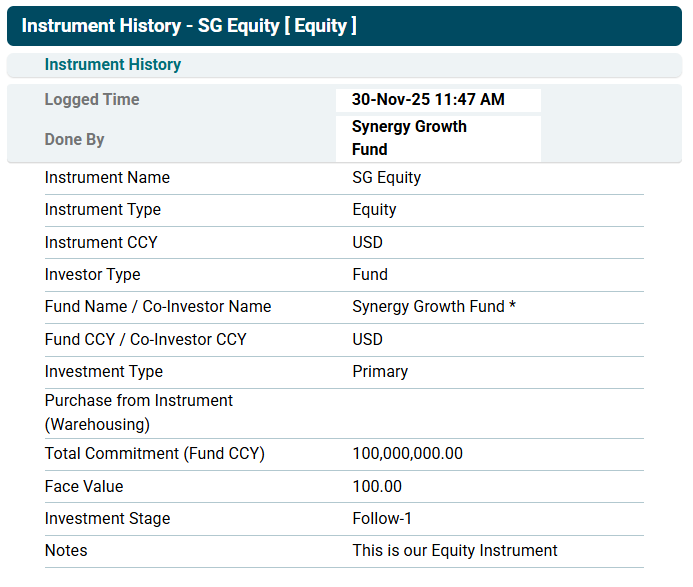Viewport: 693px width, 587px height.
Task: Click the Instrument History section header
Action: tap(113, 65)
